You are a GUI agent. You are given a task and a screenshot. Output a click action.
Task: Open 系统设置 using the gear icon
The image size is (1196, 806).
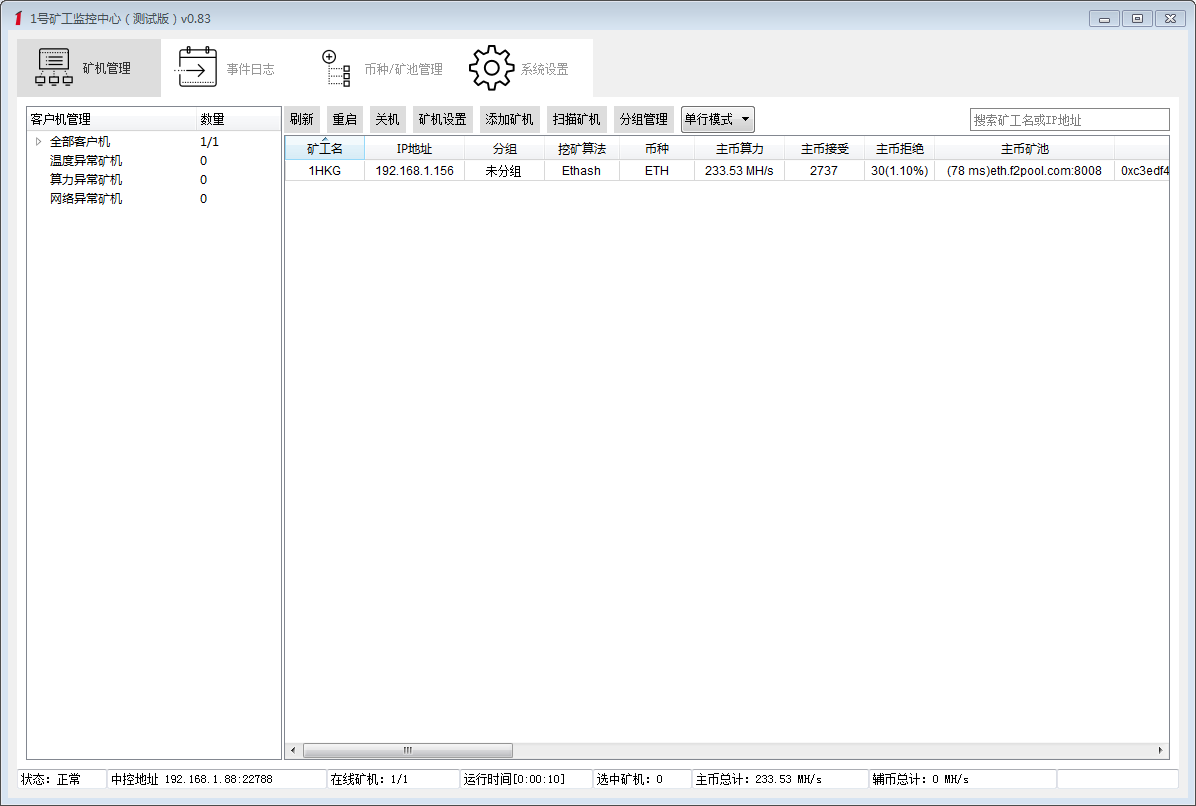[491, 66]
